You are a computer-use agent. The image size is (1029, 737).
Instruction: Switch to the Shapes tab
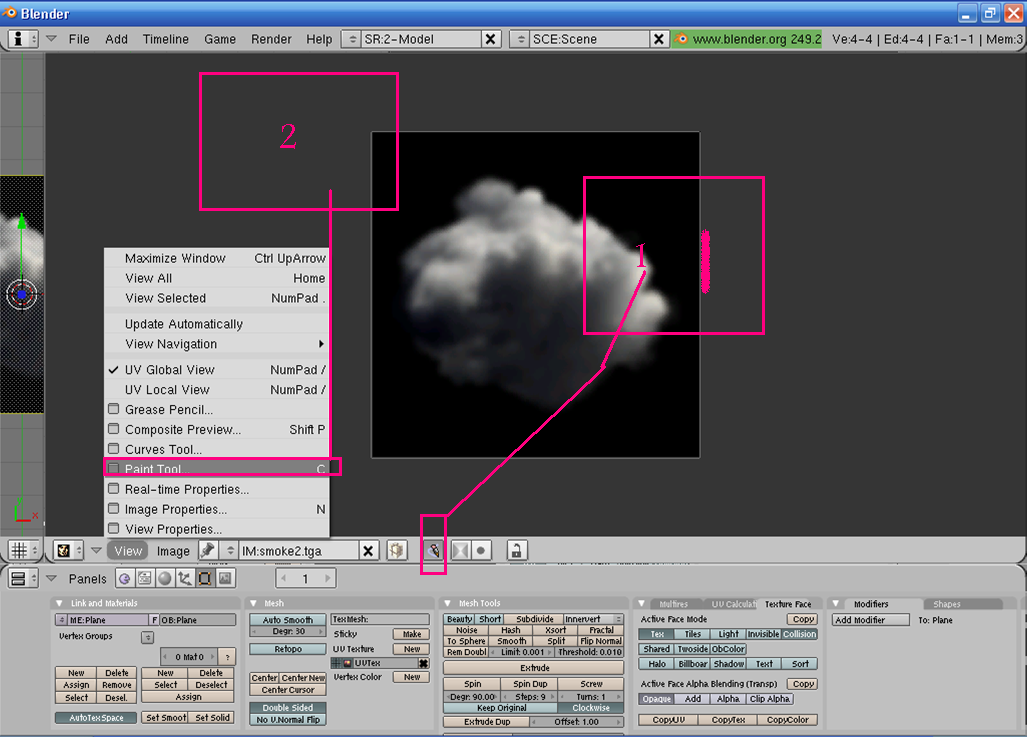(946, 604)
